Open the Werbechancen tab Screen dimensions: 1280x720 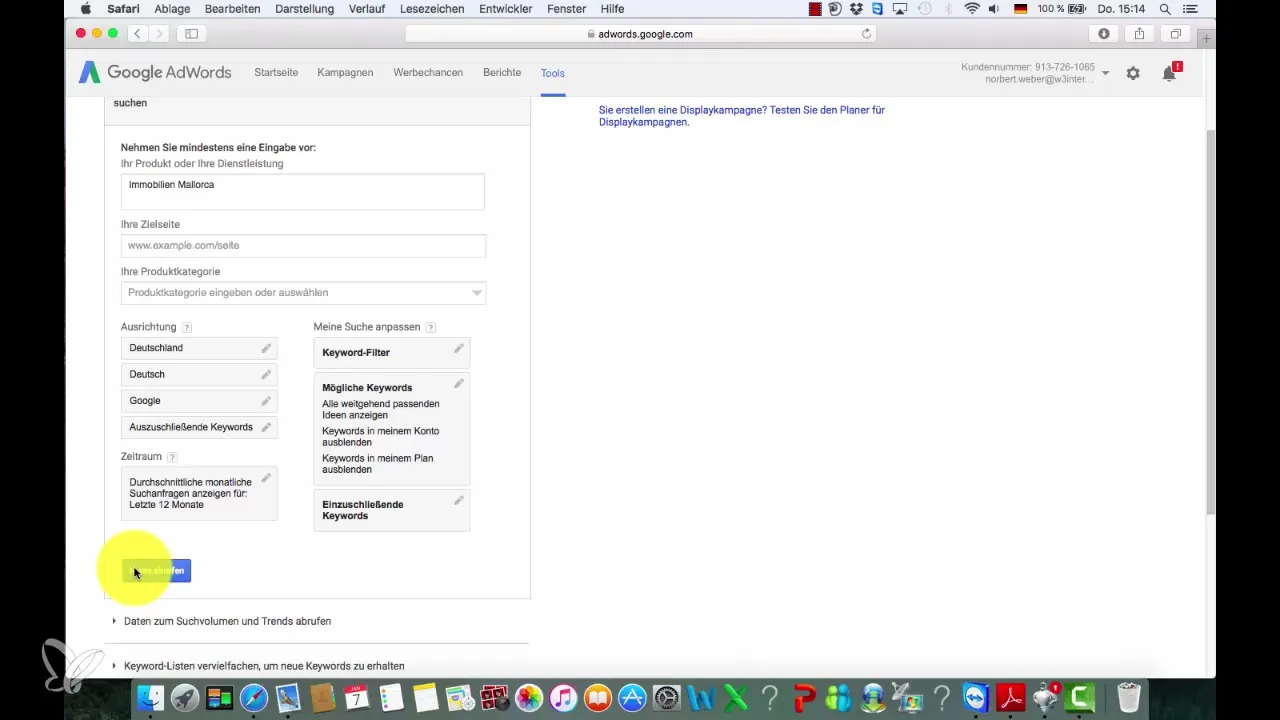428,73
